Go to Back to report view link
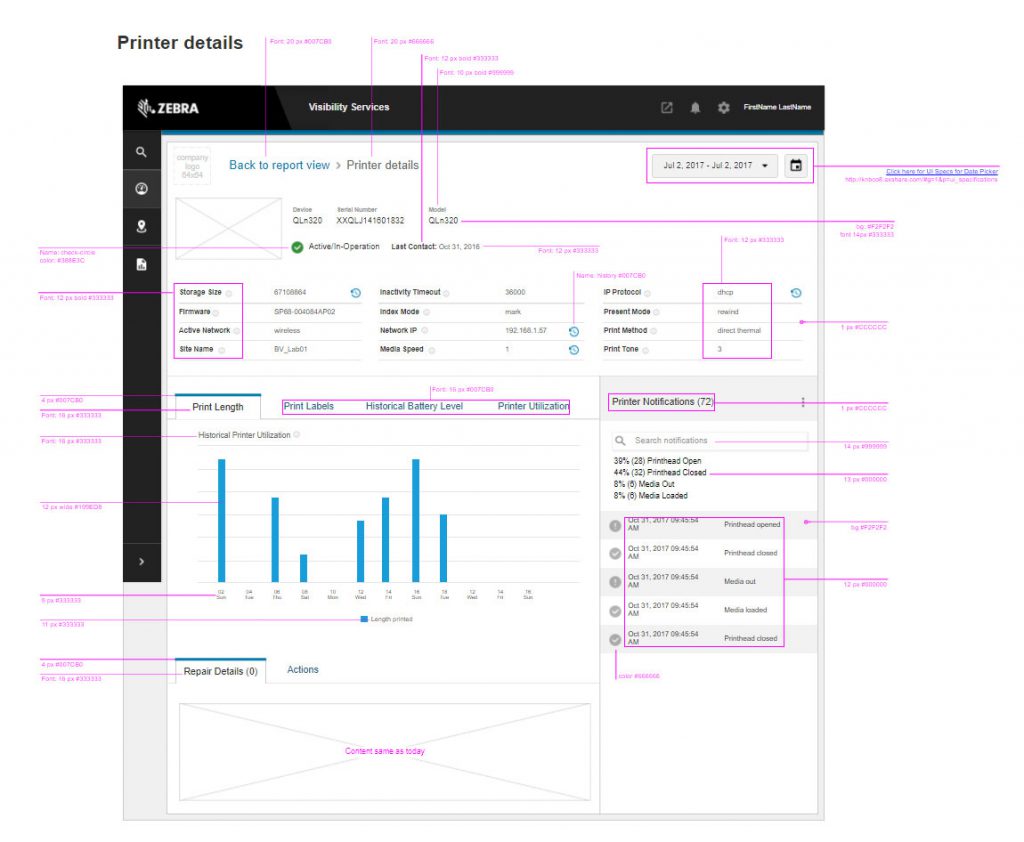 (279, 165)
